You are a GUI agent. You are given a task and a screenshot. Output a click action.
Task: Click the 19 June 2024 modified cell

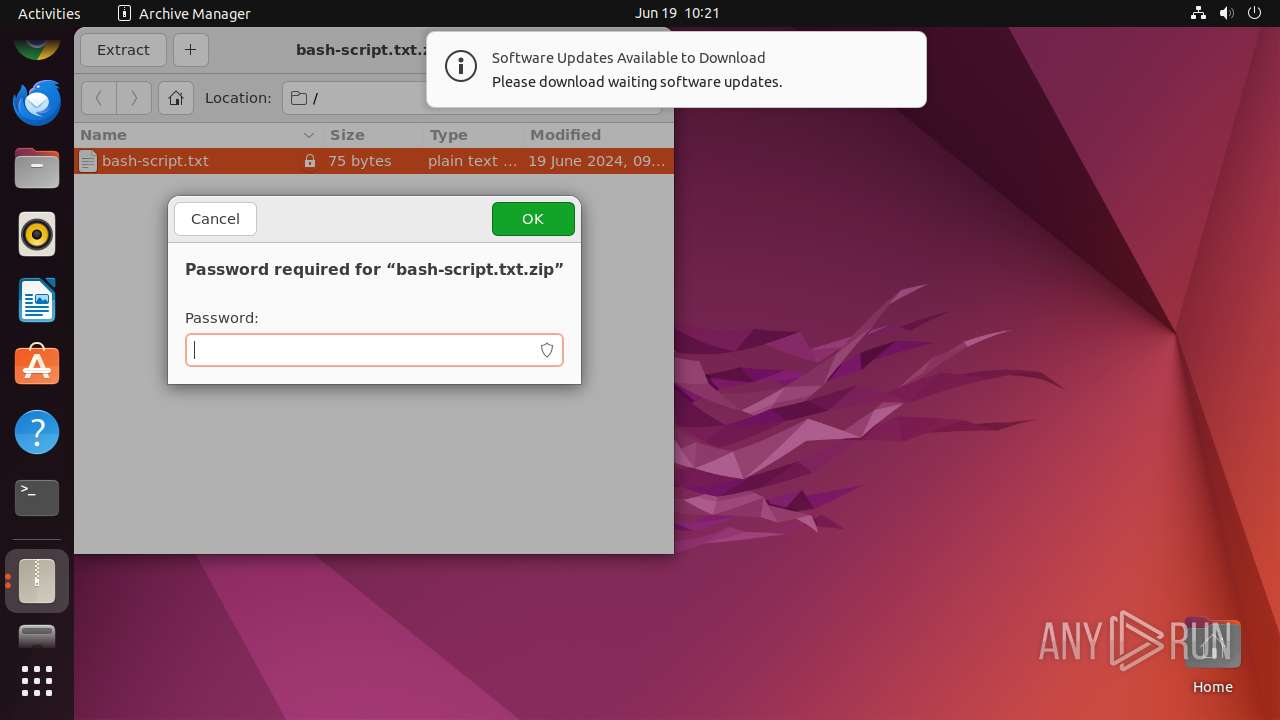coord(597,161)
